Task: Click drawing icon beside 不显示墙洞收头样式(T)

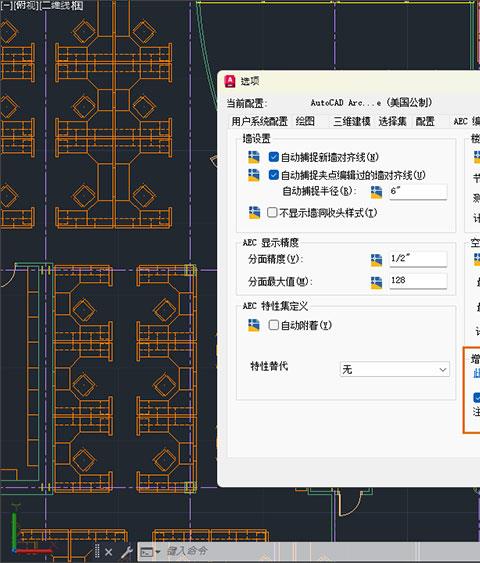Action: tap(254, 213)
